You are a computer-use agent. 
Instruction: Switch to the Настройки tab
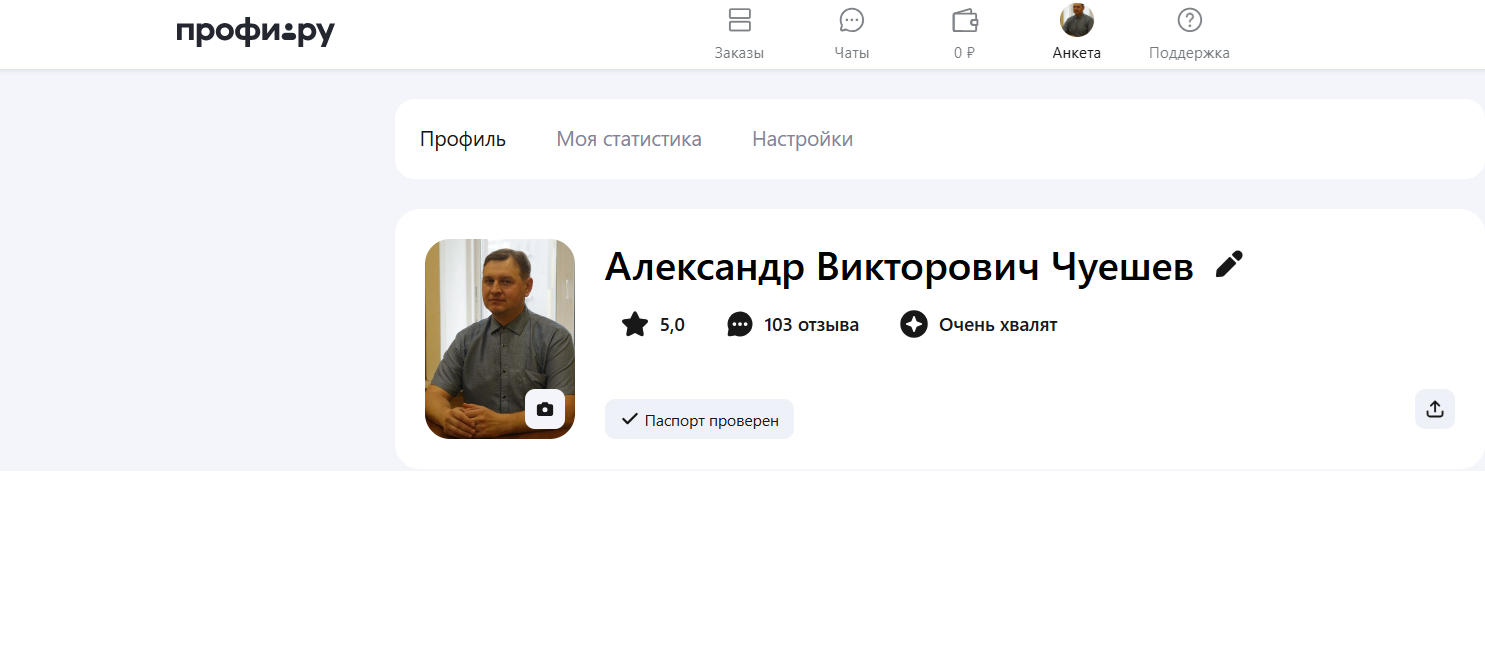click(x=802, y=139)
